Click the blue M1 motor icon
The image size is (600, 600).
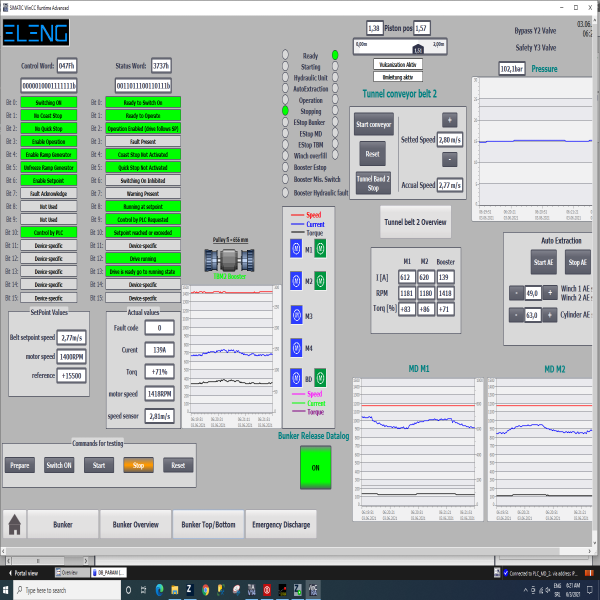pos(295,246)
